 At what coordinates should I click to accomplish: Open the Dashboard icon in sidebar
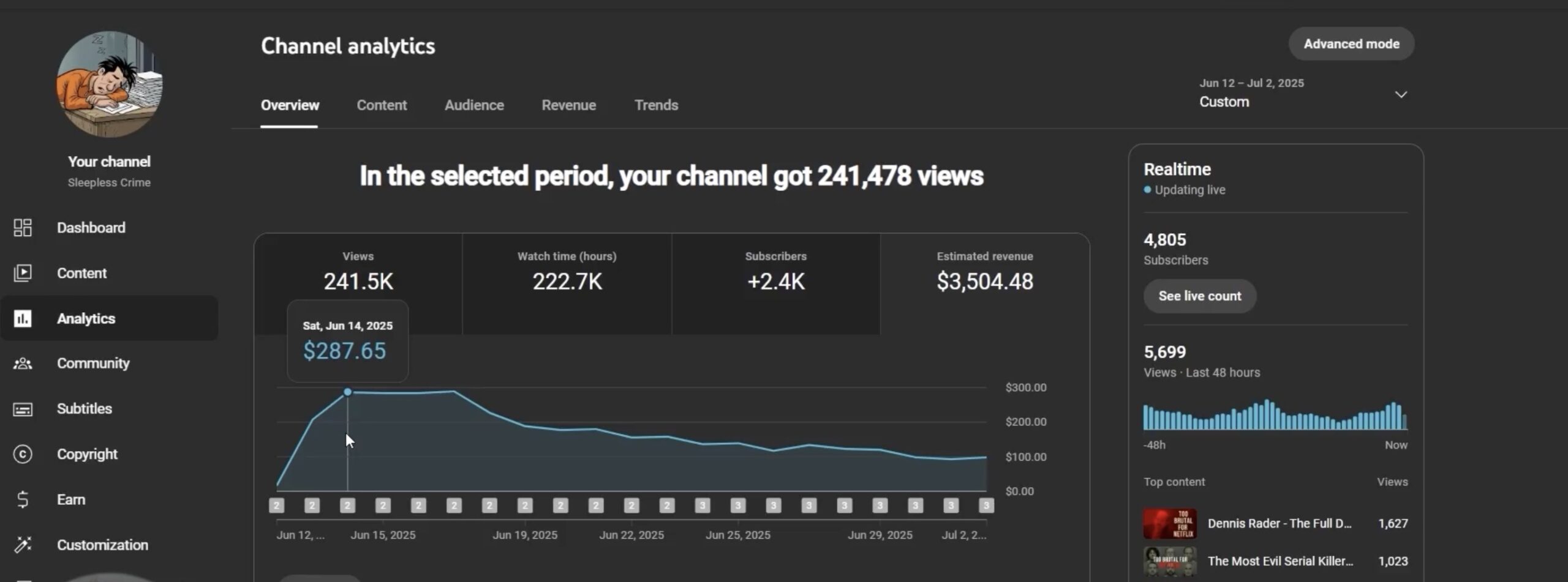coord(23,228)
